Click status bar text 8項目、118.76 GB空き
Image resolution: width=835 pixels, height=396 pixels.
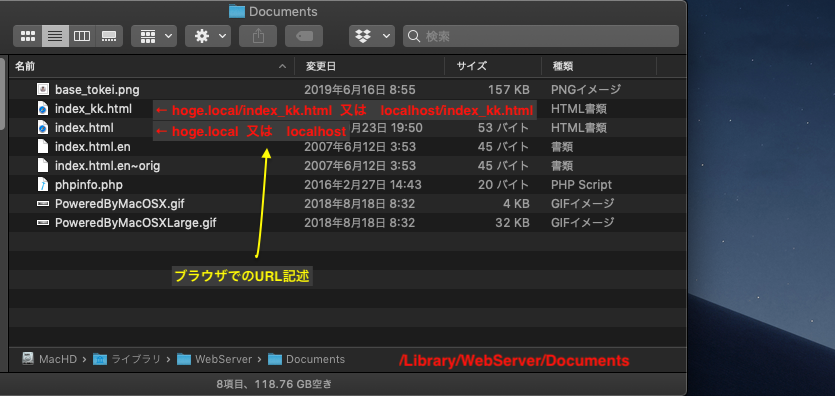click(275, 383)
